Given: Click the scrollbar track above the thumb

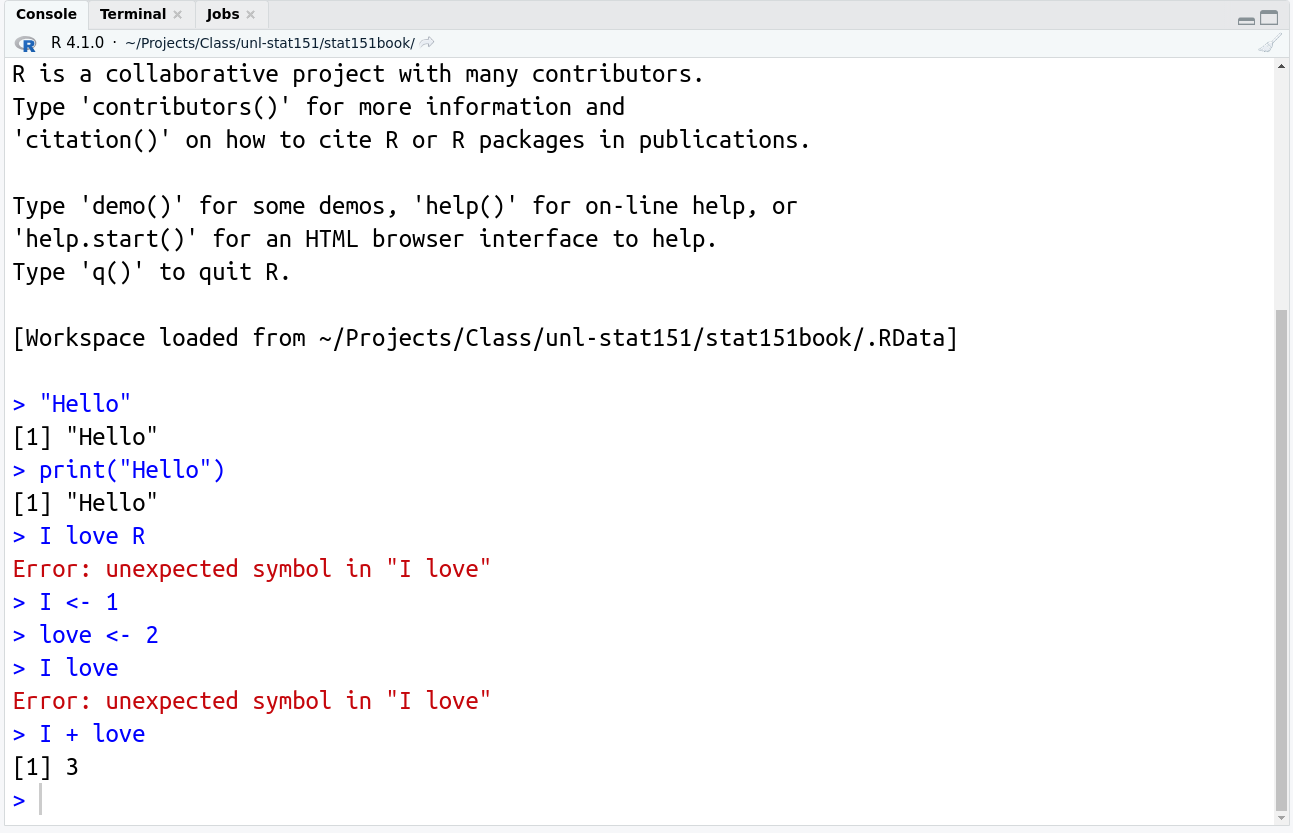Looking at the screenshot, I should 1282,190.
